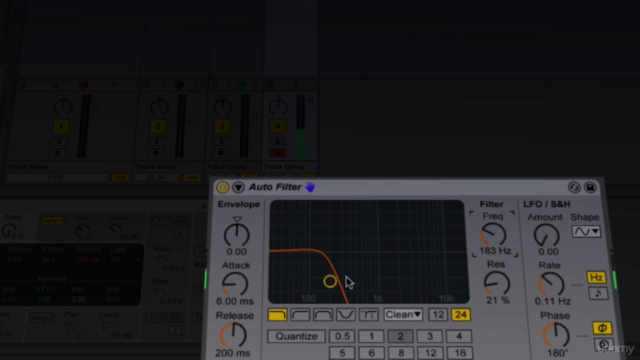
Task: Toggle track 2 activator in the mixer
Action: point(158,127)
